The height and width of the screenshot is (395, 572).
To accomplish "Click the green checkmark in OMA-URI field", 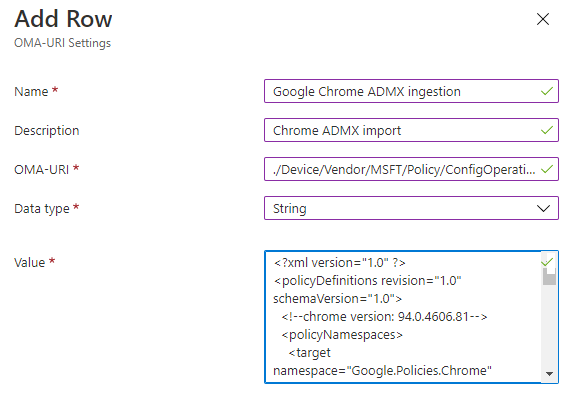I will point(547,169).
